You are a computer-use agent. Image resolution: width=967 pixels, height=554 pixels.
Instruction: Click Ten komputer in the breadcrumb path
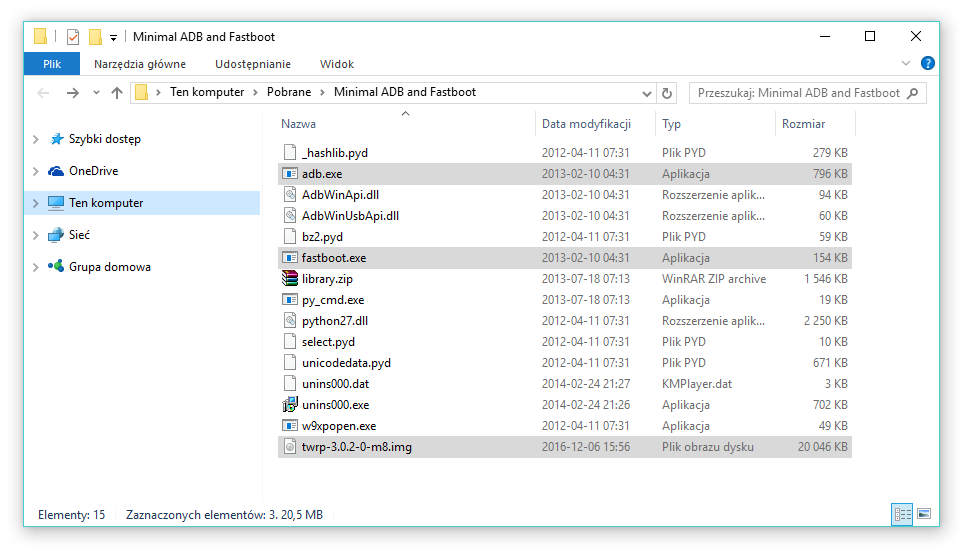click(x=207, y=92)
